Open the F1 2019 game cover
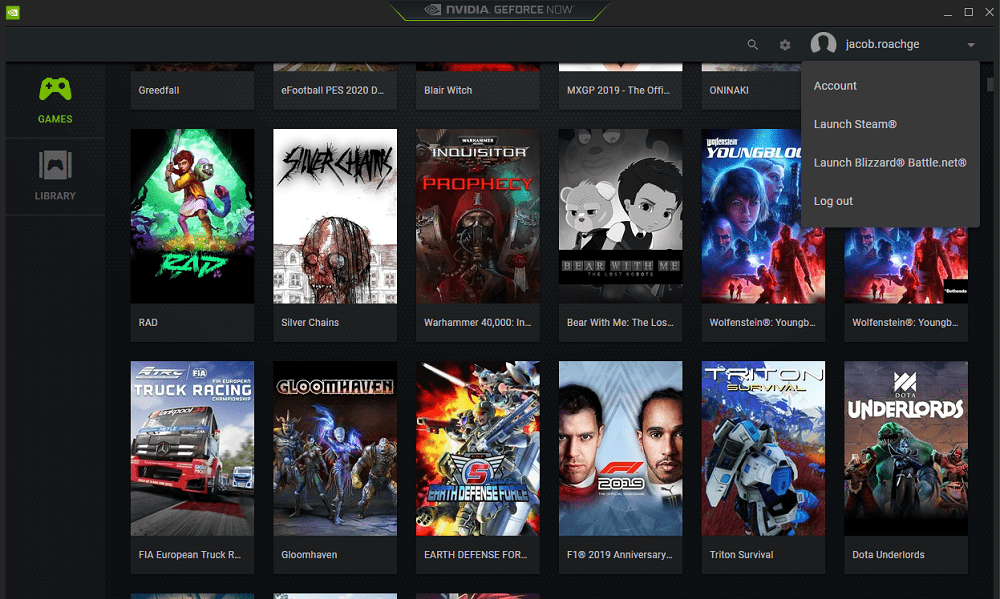The width and height of the screenshot is (1000, 599). click(x=621, y=448)
